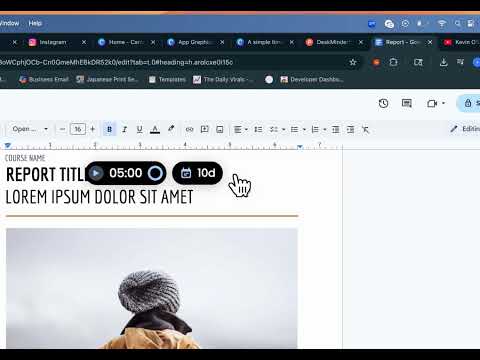The width and height of the screenshot is (480, 360).
Task: Open the text alignment dropdown
Action: point(241,129)
